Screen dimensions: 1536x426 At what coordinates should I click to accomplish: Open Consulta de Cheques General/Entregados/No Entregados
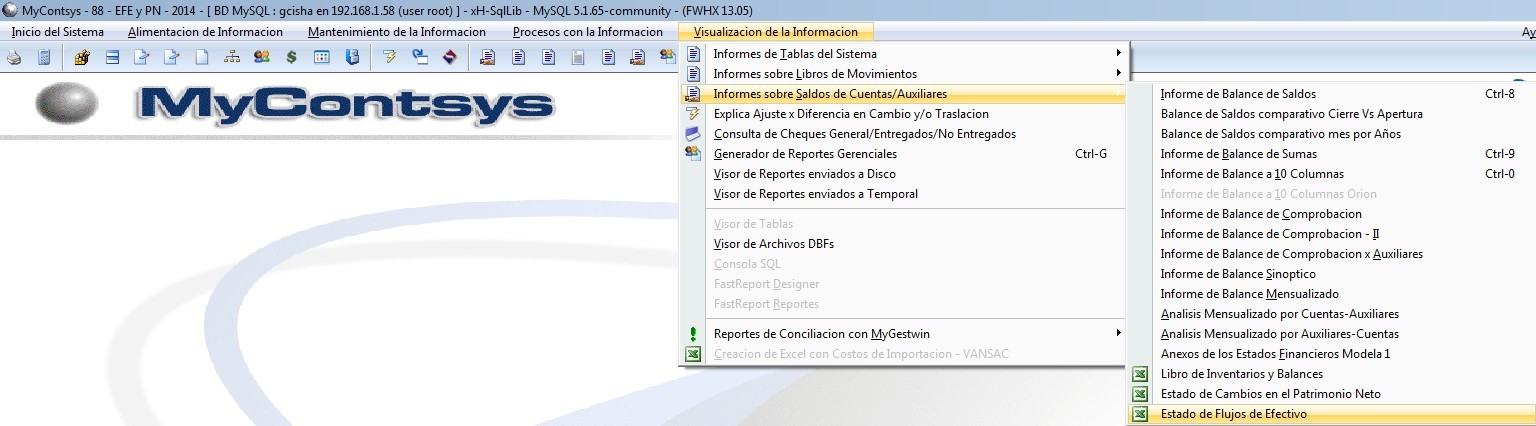(905, 134)
